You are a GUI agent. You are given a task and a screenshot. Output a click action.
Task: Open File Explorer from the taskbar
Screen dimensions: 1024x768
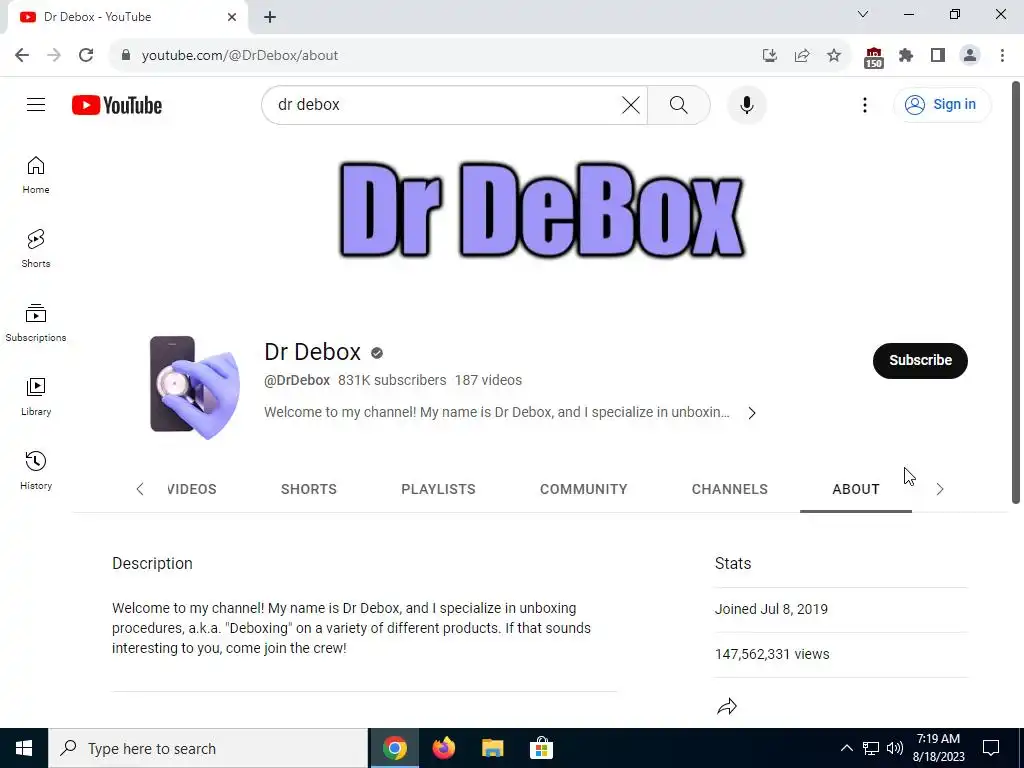(x=492, y=748)
